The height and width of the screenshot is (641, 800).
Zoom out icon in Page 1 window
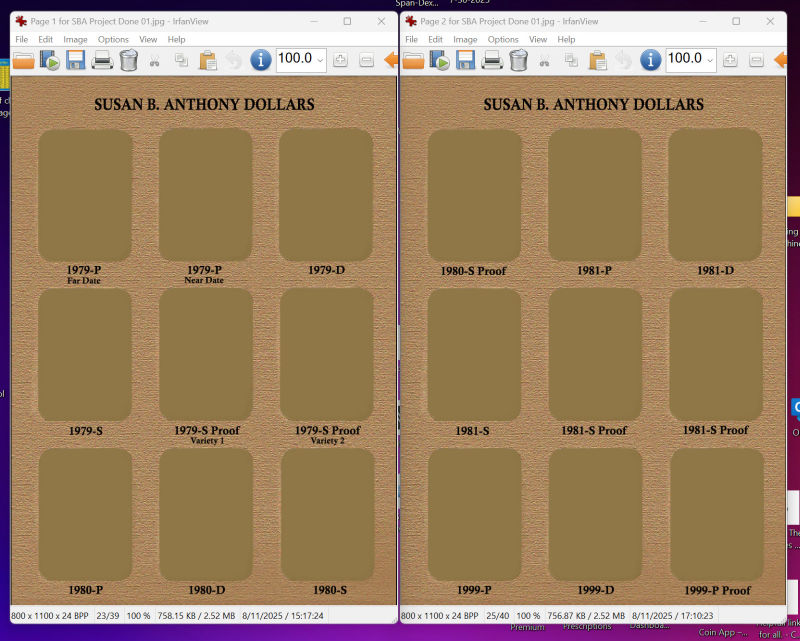click(366, 60)
